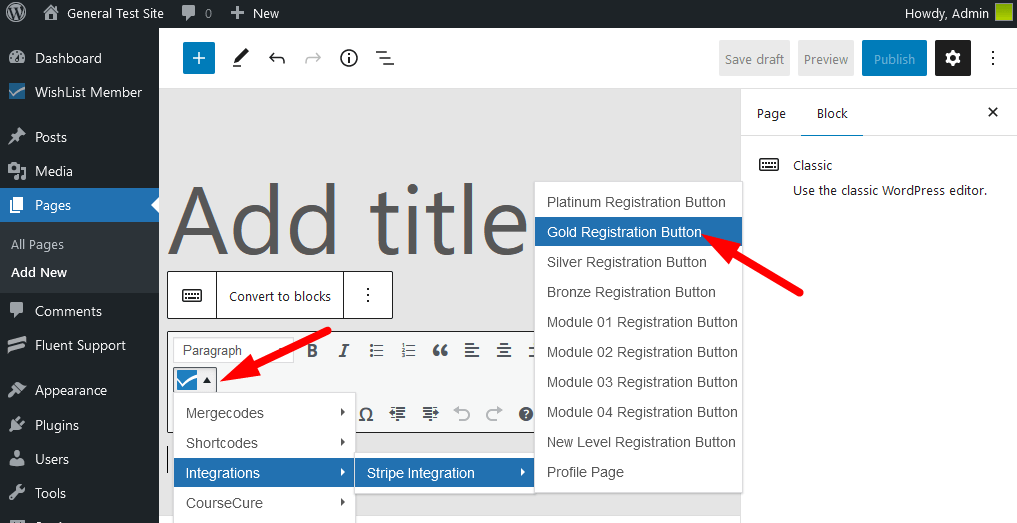Click the blue block inserter plus button

[x=198, y=58]
